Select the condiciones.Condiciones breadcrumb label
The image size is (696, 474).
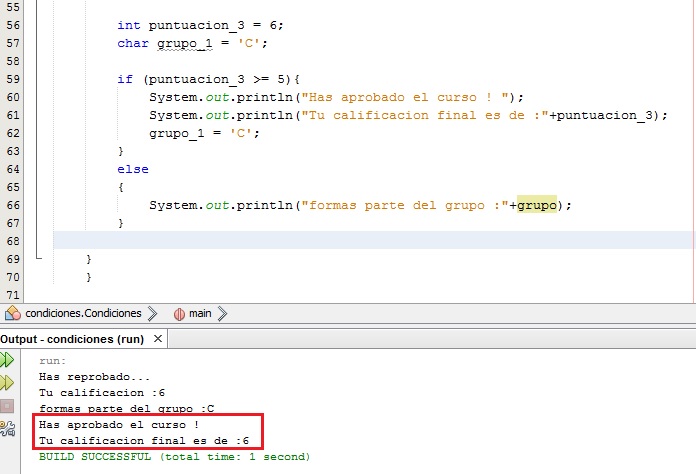click(83, 313)
